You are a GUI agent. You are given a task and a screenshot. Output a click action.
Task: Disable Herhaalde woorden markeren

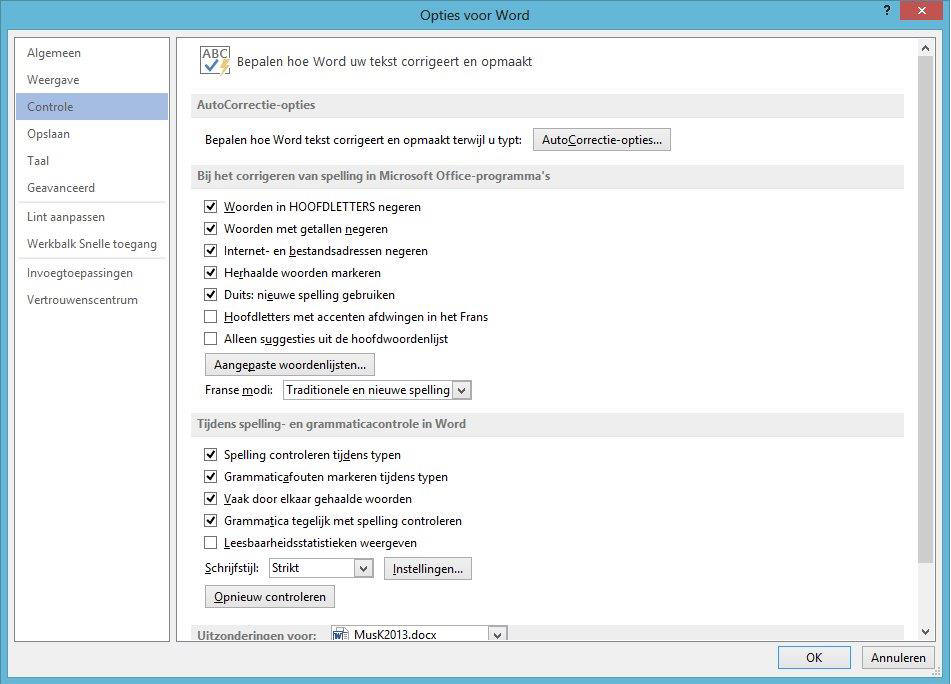pyautogui.click(x=210, y=272)
